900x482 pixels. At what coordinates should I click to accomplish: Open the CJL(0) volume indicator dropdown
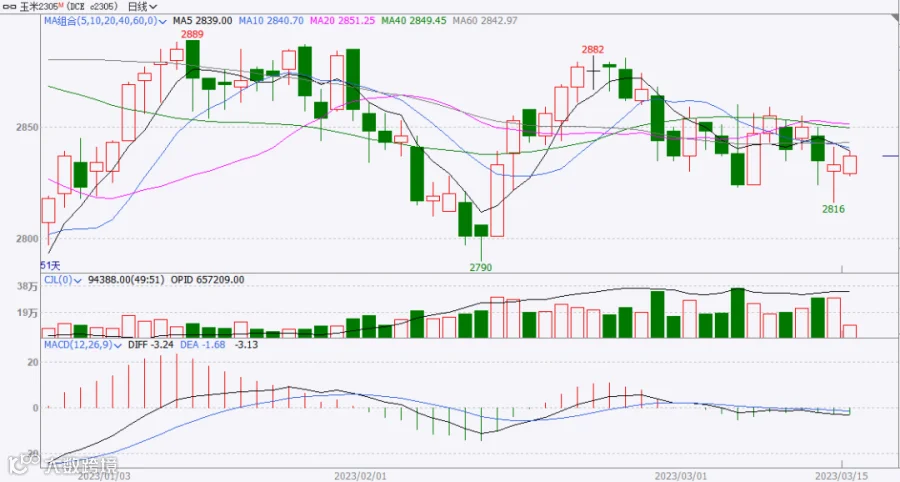[64, 280]
